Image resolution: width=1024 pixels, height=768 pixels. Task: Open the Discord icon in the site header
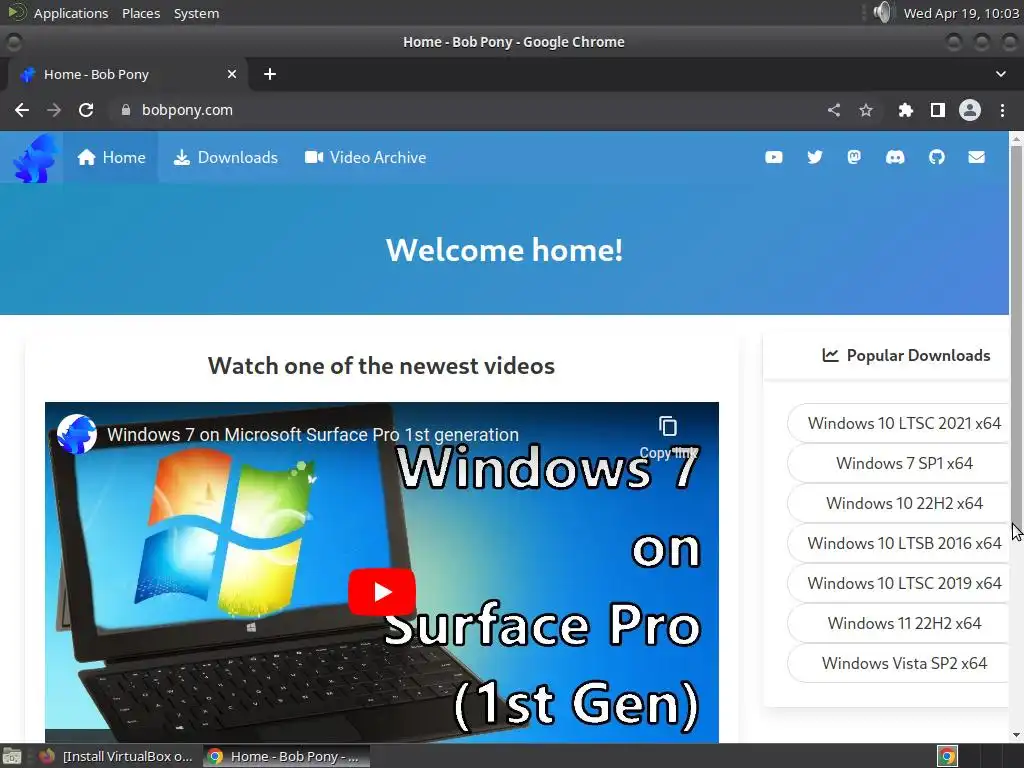895,157
